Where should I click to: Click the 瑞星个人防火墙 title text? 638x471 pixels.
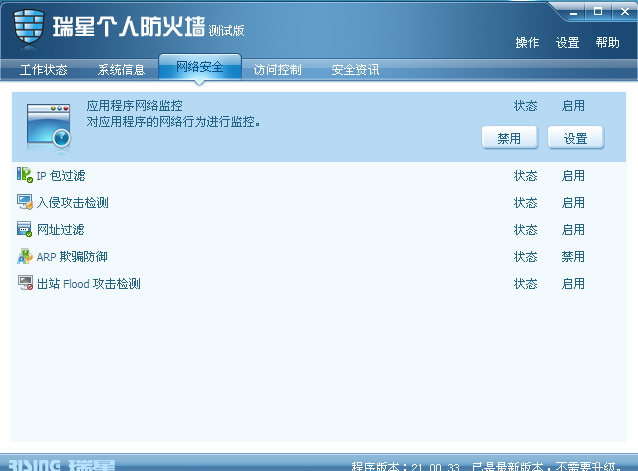point(129,27)
